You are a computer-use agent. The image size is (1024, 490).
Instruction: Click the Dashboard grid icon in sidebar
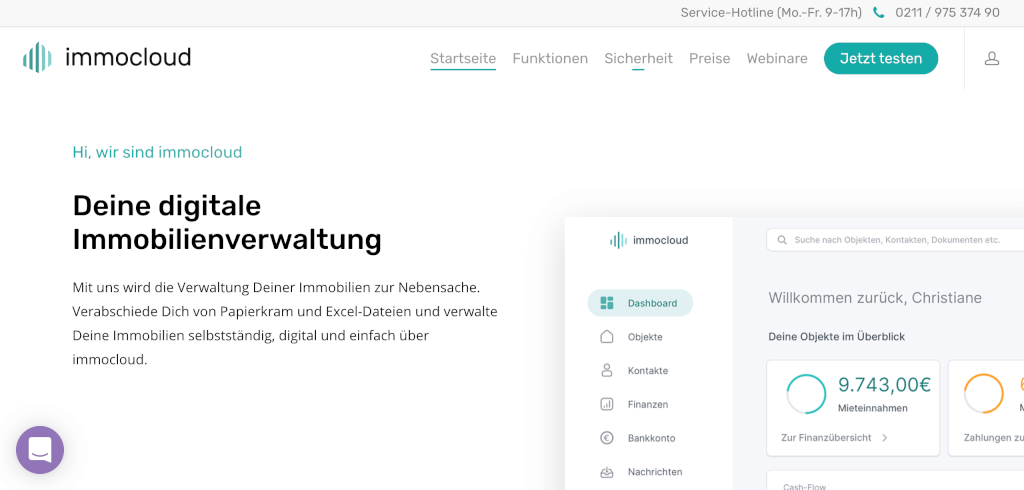click(x=607, y=303)
